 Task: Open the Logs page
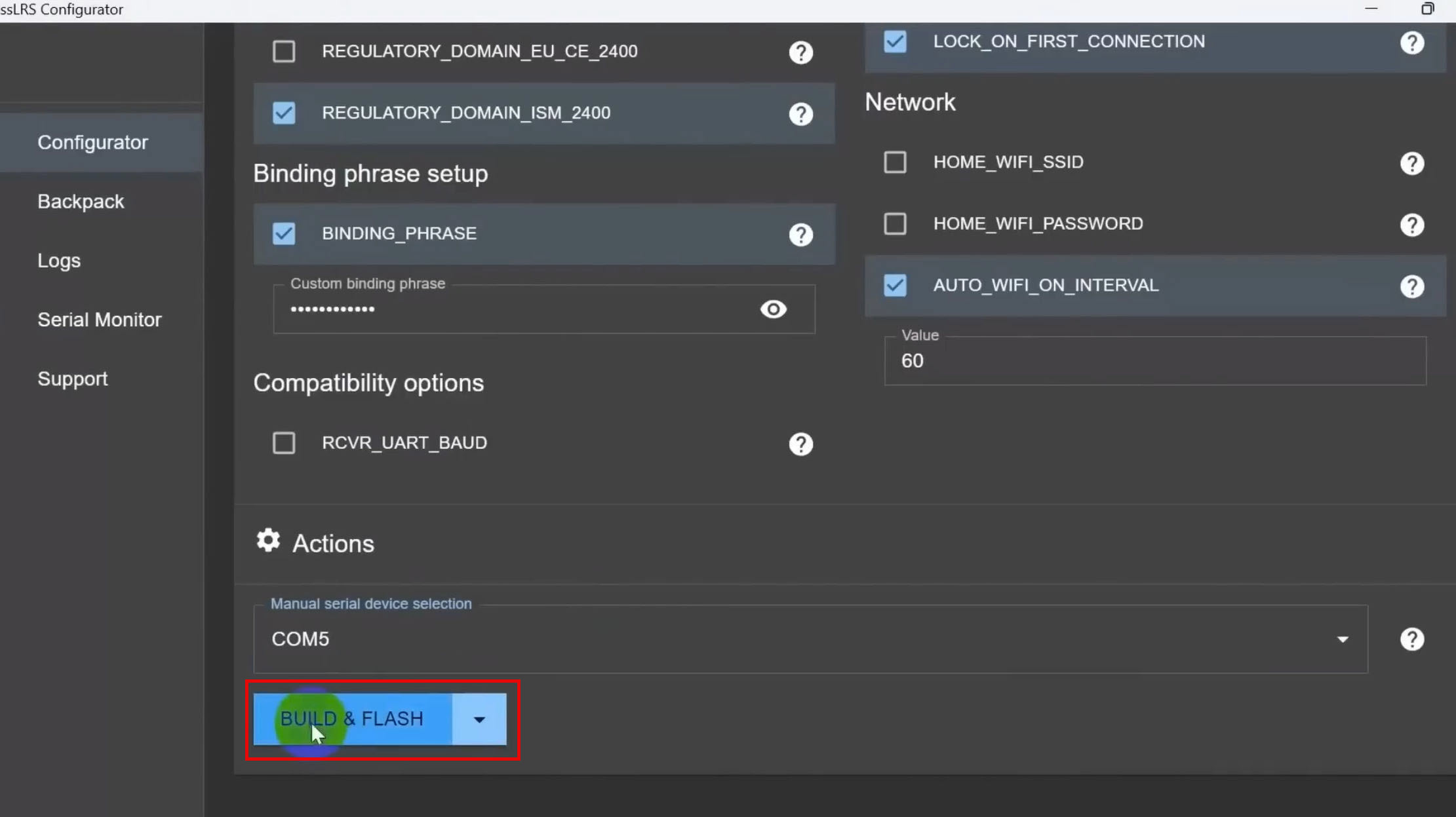(59, 261)
